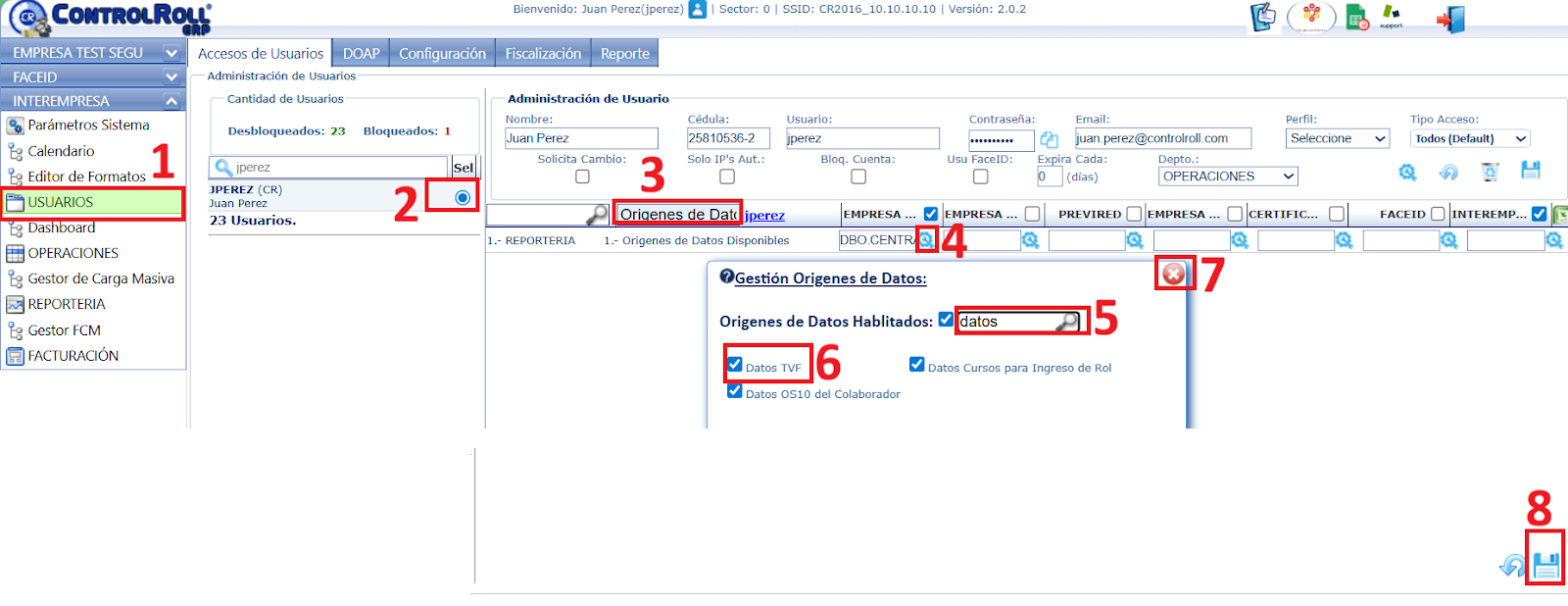Click the jperez link in grid header
1568x606 pixels.
point(764,216)
